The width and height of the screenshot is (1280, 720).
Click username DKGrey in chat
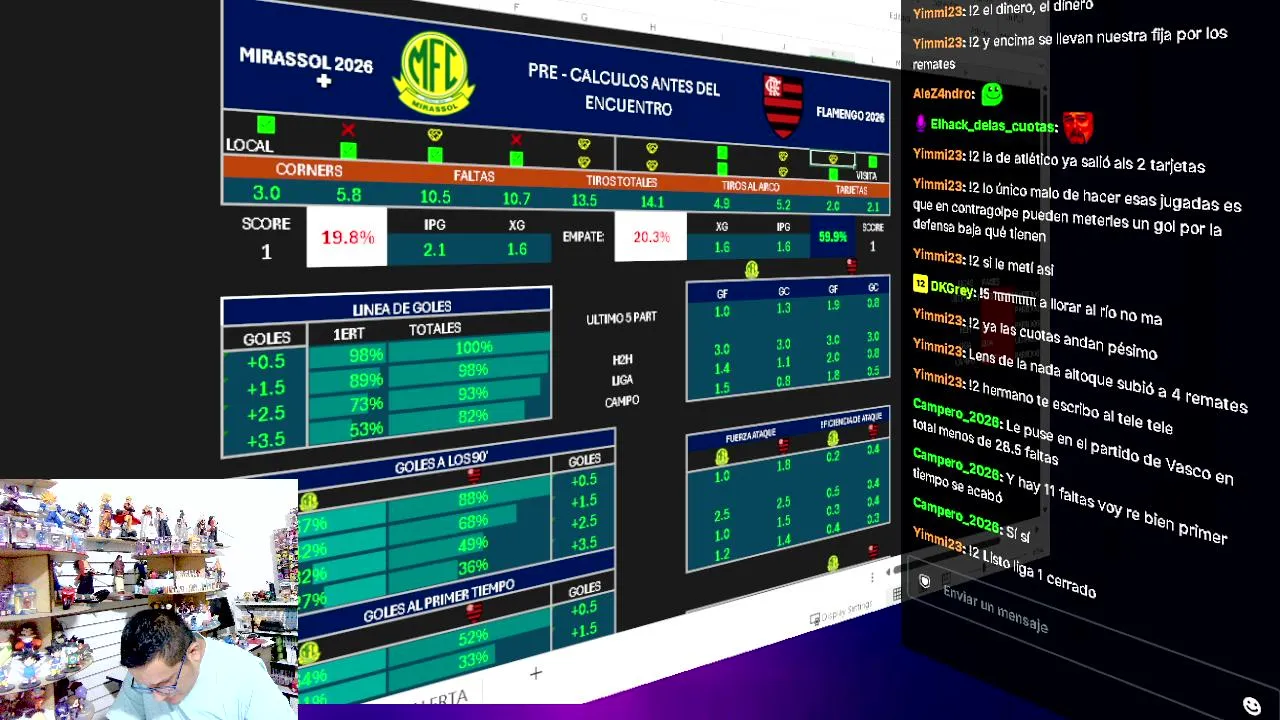click(952, 289)
